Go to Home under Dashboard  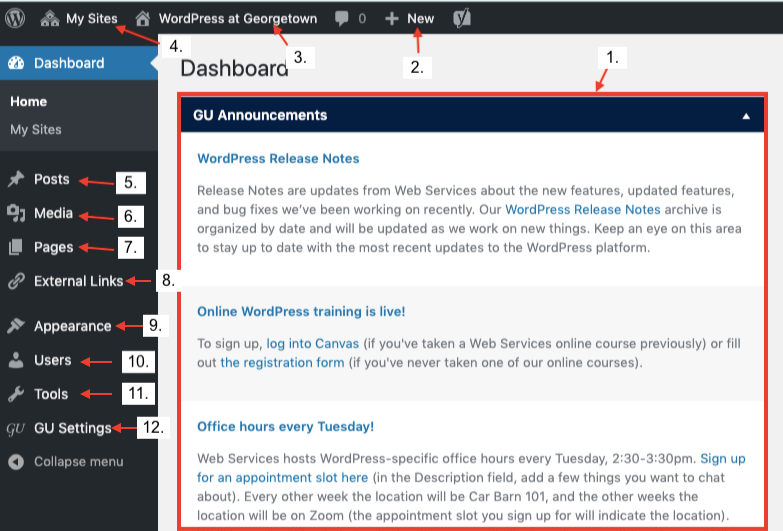pyautogui.click(x=28, y=101)
